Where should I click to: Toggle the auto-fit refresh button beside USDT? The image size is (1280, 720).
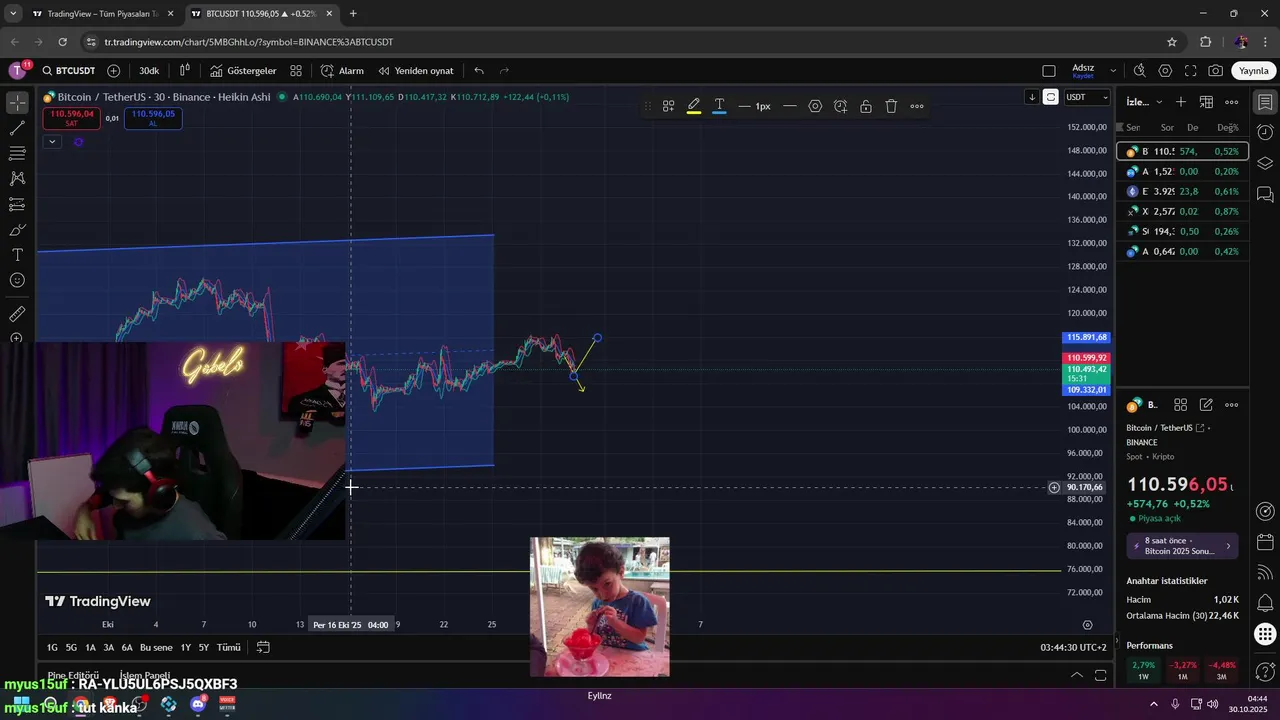[1050, 97]
